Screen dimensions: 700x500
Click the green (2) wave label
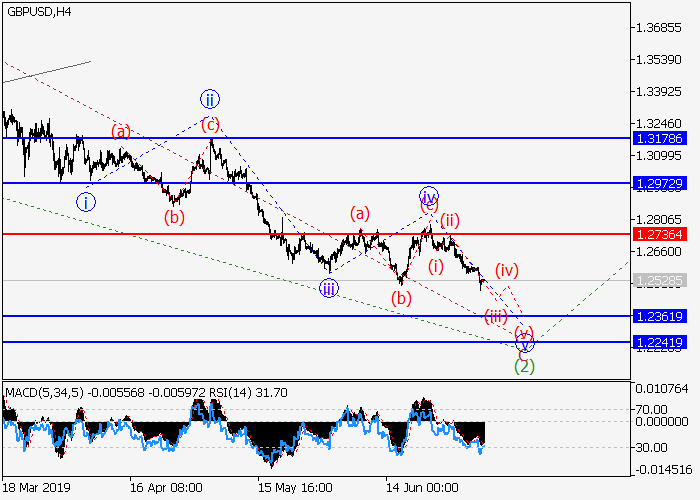[x=524, y=366]
